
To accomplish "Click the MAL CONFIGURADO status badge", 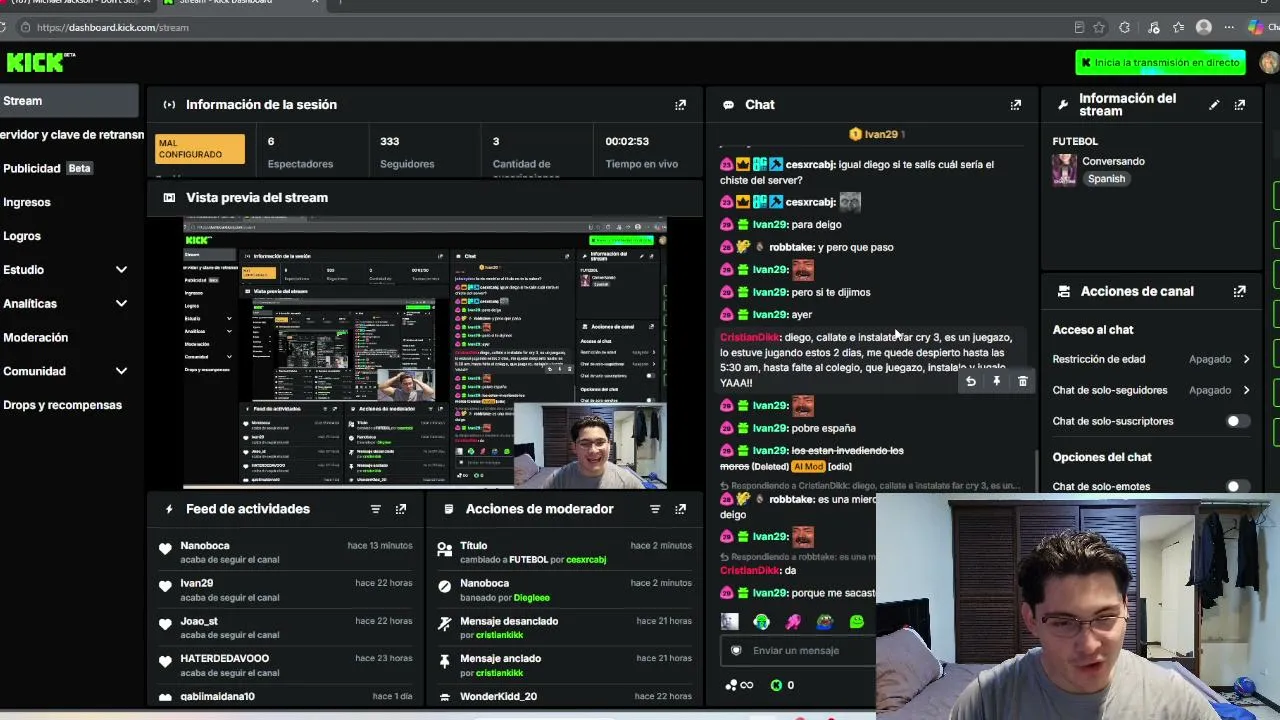I will coord(200,149).
